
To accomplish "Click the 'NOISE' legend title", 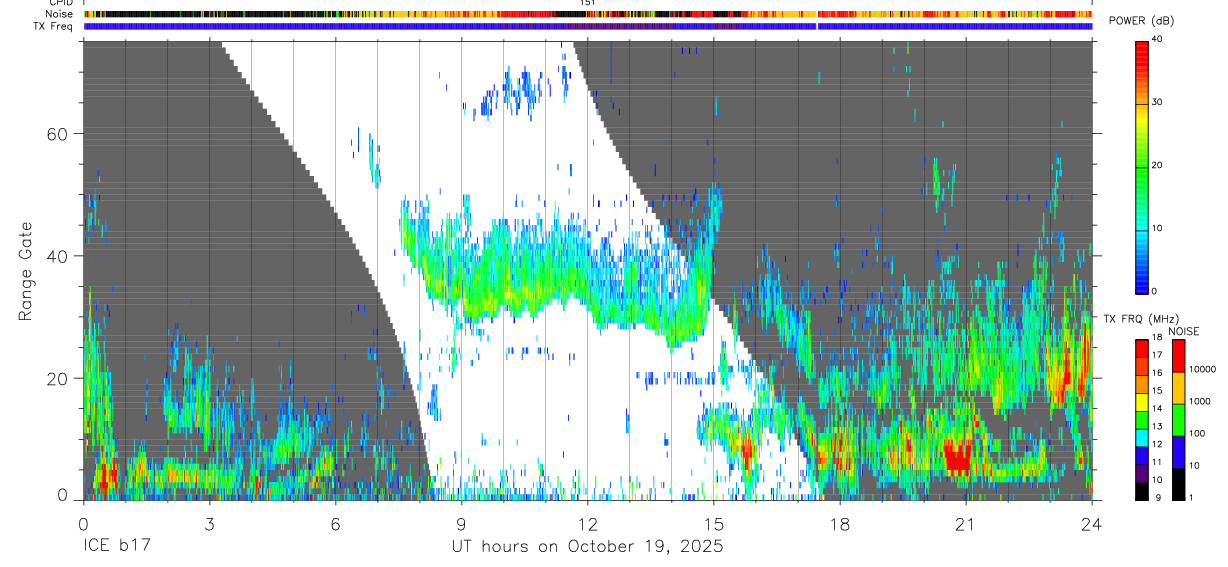I will click(1183, 331).
